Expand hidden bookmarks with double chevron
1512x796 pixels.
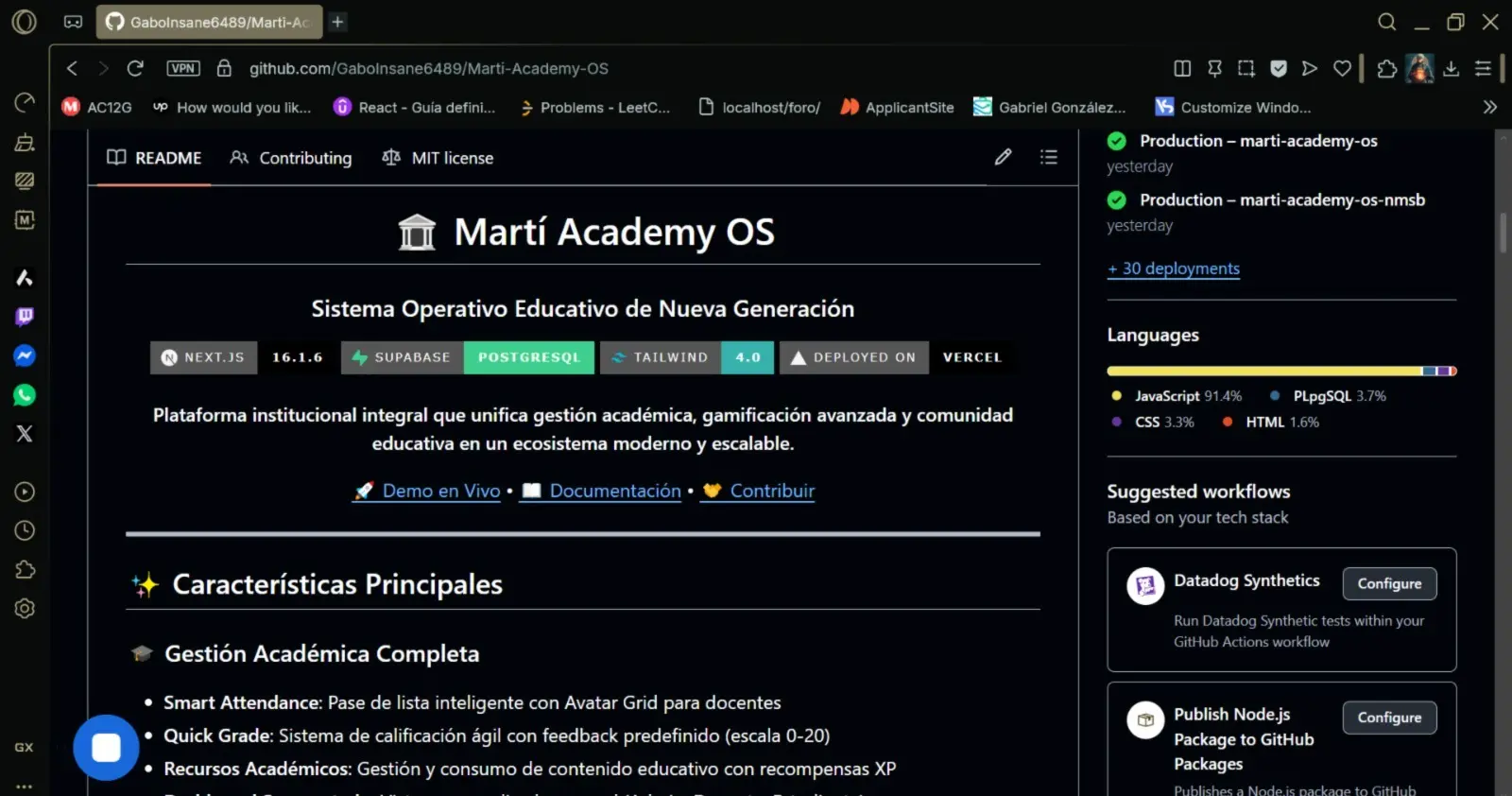point(1490,107)
